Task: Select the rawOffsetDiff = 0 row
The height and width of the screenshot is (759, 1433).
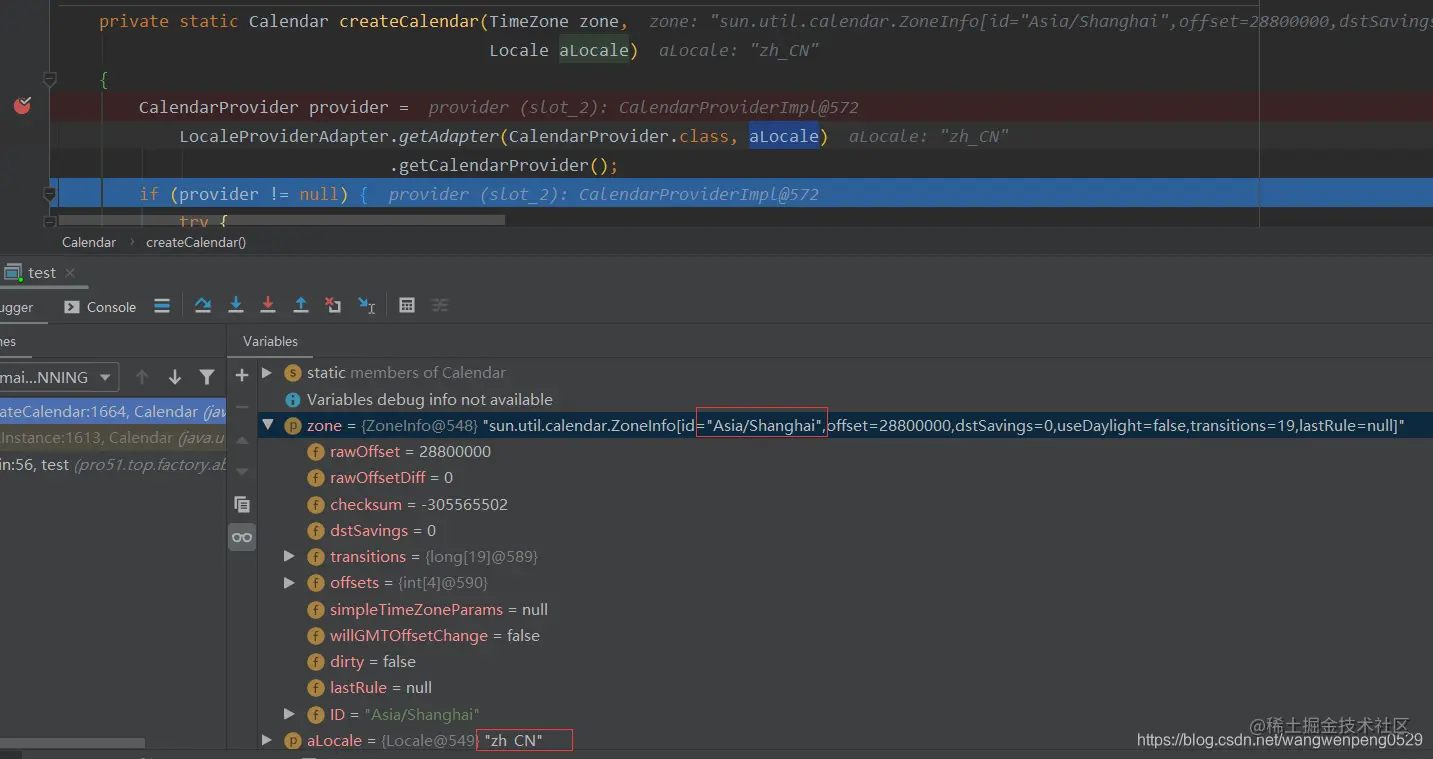Action: (845, 477)
